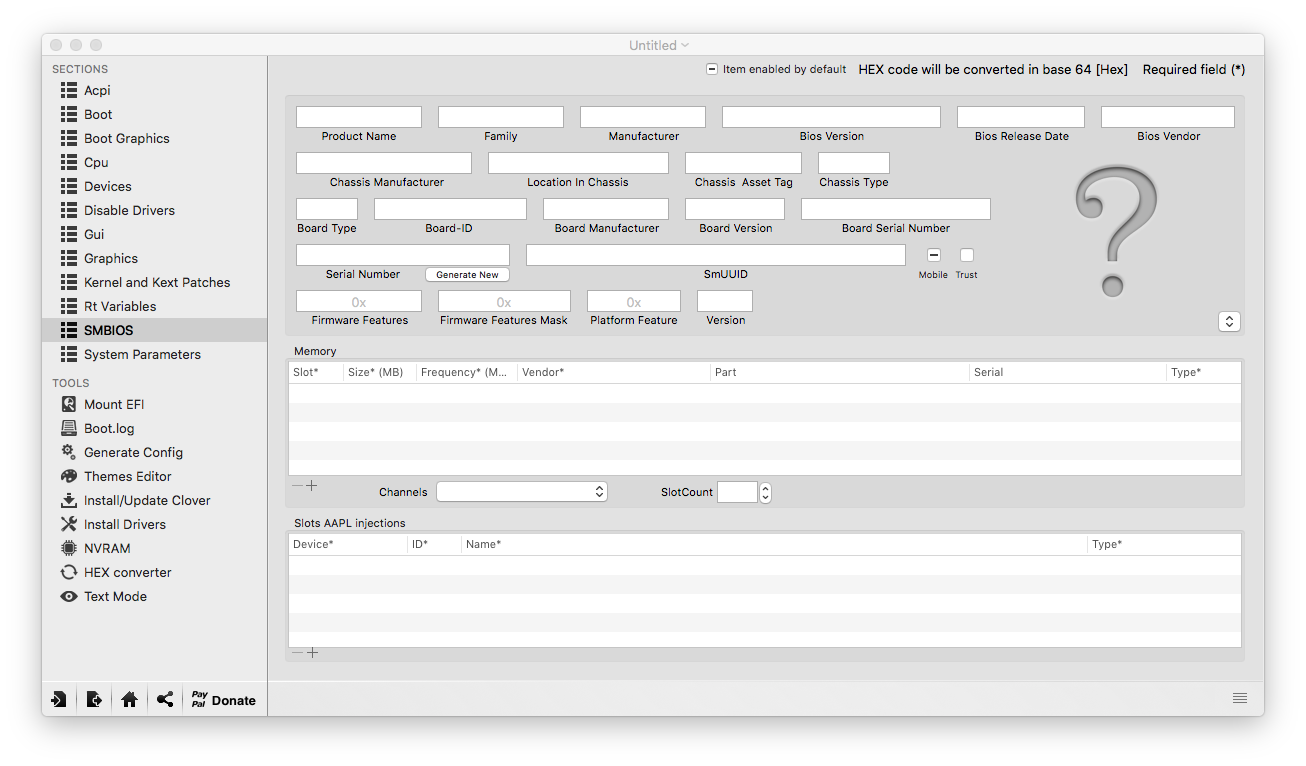Click the PayPal Donate button
The image size is (1306, 766).
pyautogui.click(x=224, y=700)
